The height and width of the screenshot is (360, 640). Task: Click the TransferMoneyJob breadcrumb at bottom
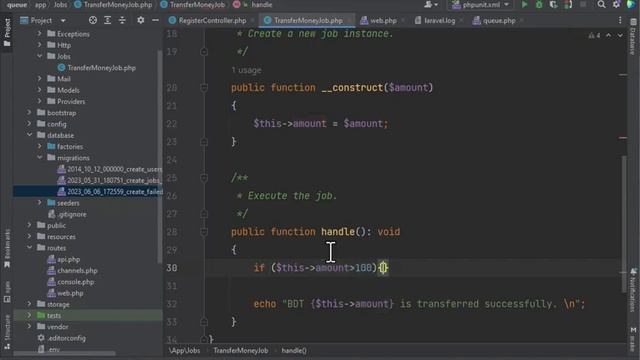(x=241, y=350)
